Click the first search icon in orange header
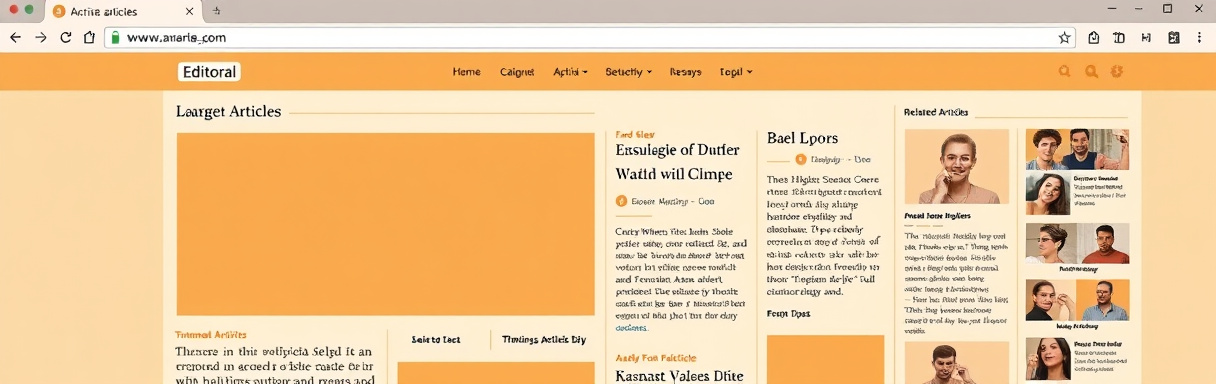 [x=1064, y=71]
